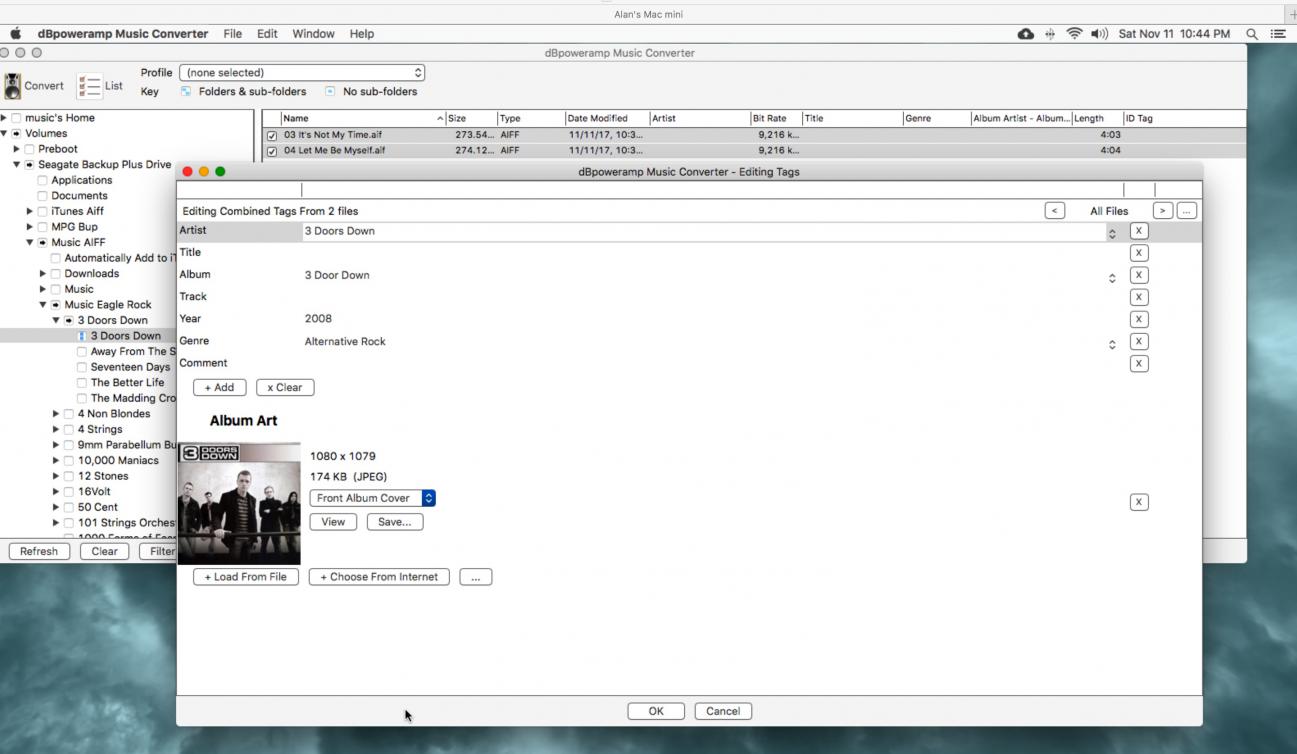
Task: Open the Window menu
Action: pyautogui.click(x=313, y=34)
